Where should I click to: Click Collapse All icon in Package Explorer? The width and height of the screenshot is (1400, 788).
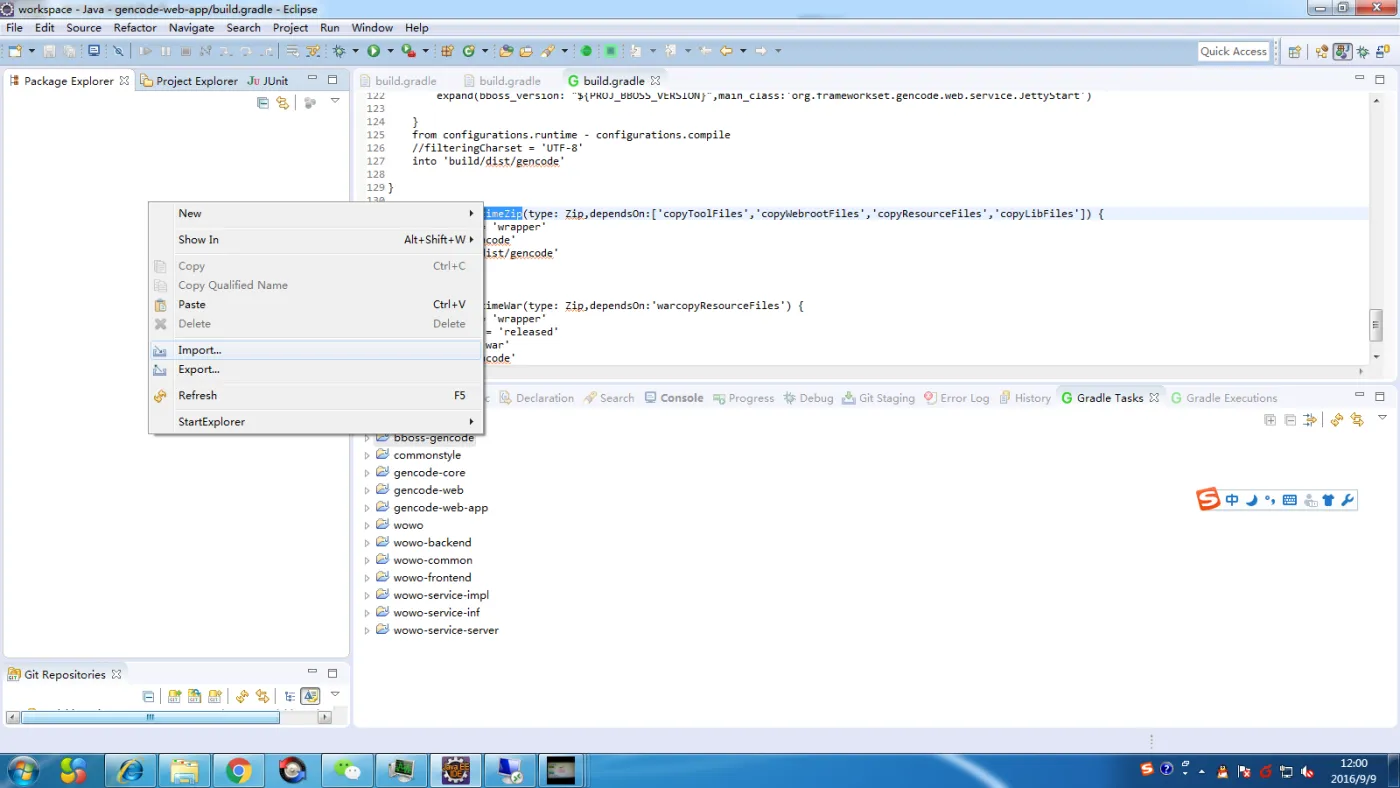[263, 102]
